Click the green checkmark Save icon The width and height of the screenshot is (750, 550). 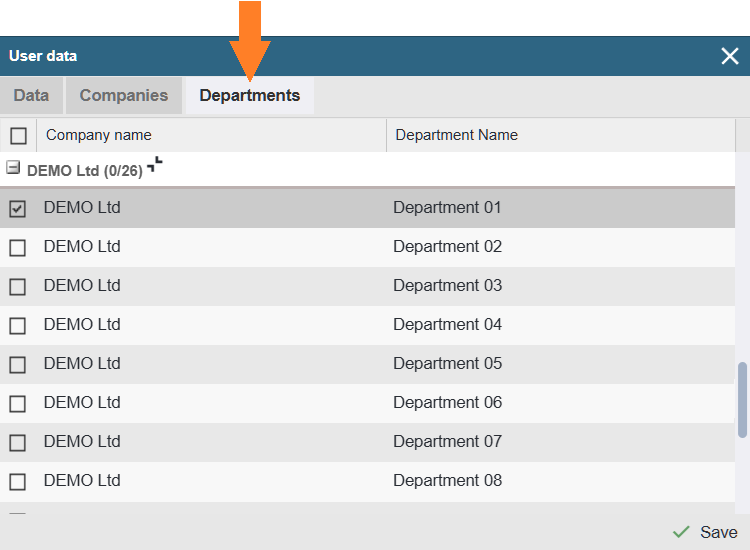tap(681, 532)
